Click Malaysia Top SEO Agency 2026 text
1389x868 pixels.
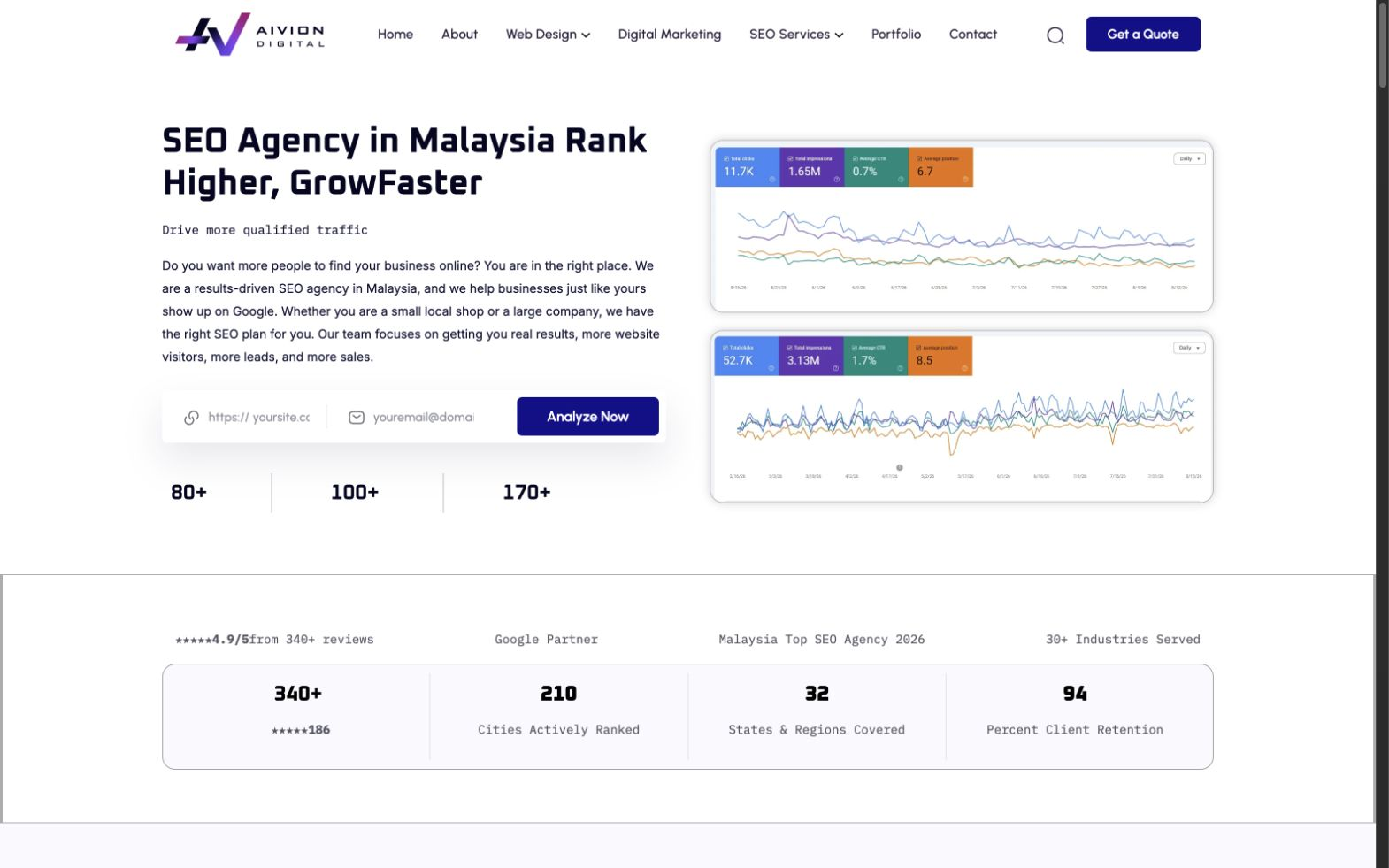coord(822,640)
